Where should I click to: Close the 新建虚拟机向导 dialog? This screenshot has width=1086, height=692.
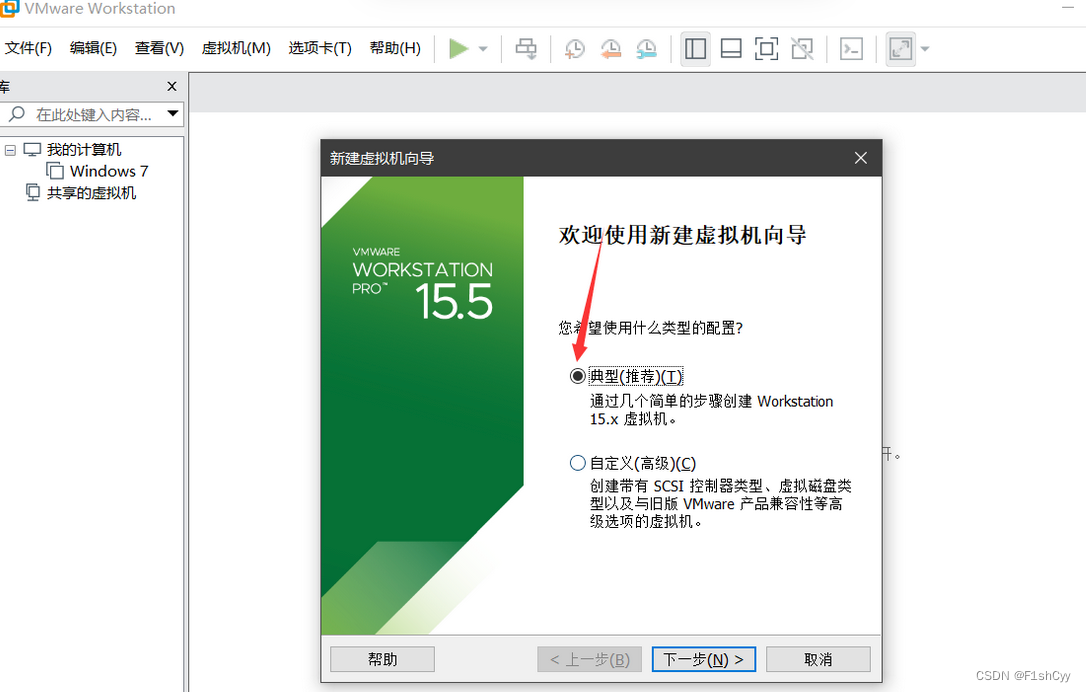[x=860, y=158]
